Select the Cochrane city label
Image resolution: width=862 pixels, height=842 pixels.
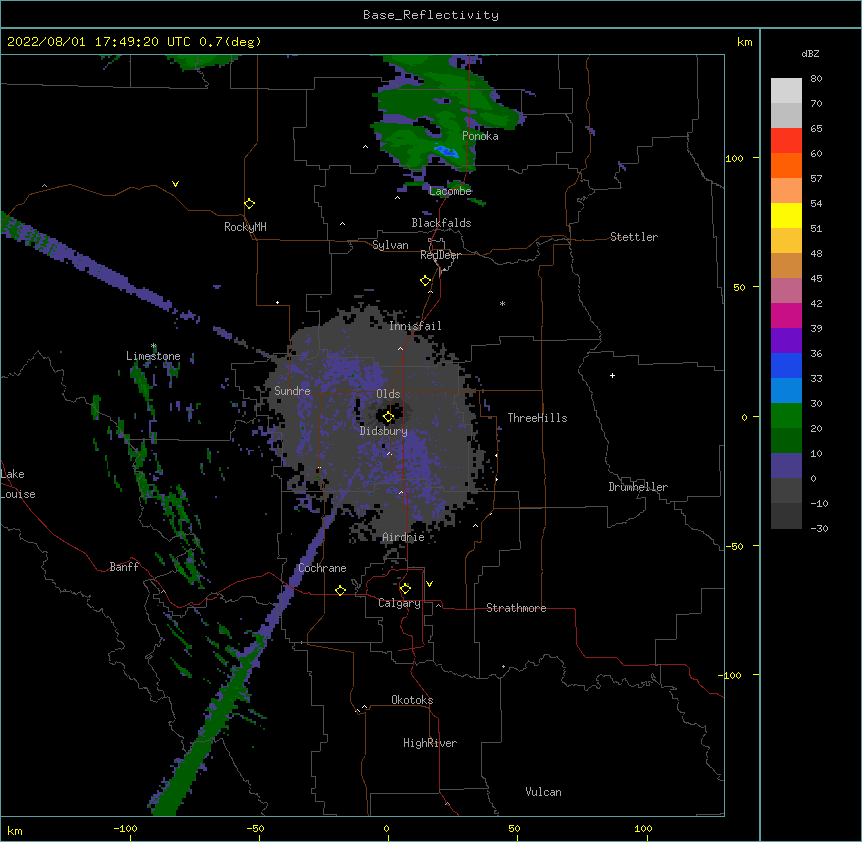[x=322, y=568]
